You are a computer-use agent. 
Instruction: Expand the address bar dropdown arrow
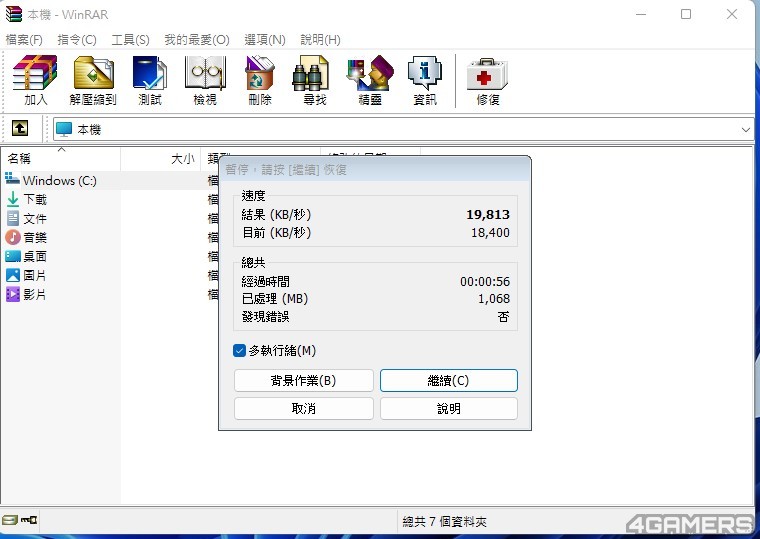click(745, 129)
